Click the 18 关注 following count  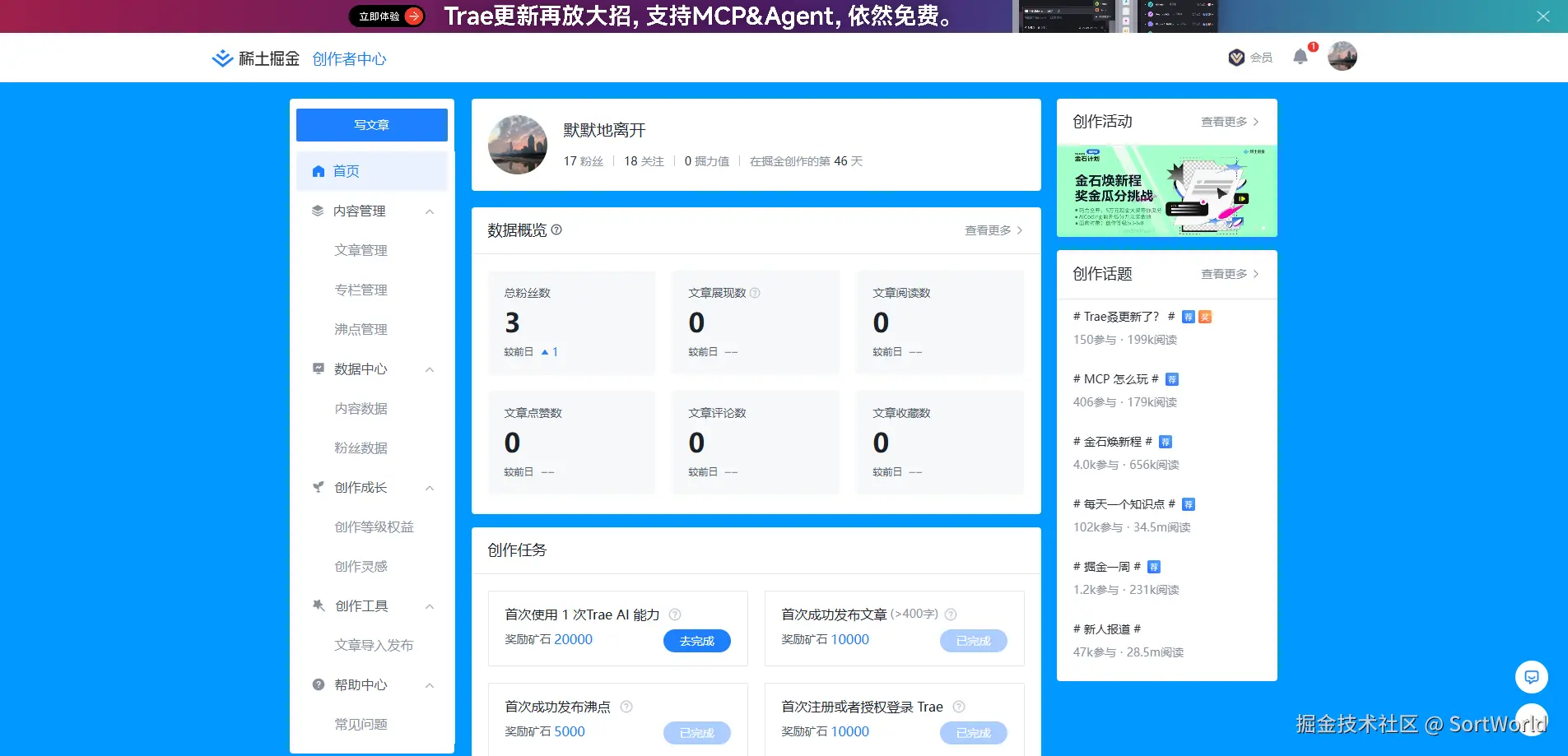644,161
